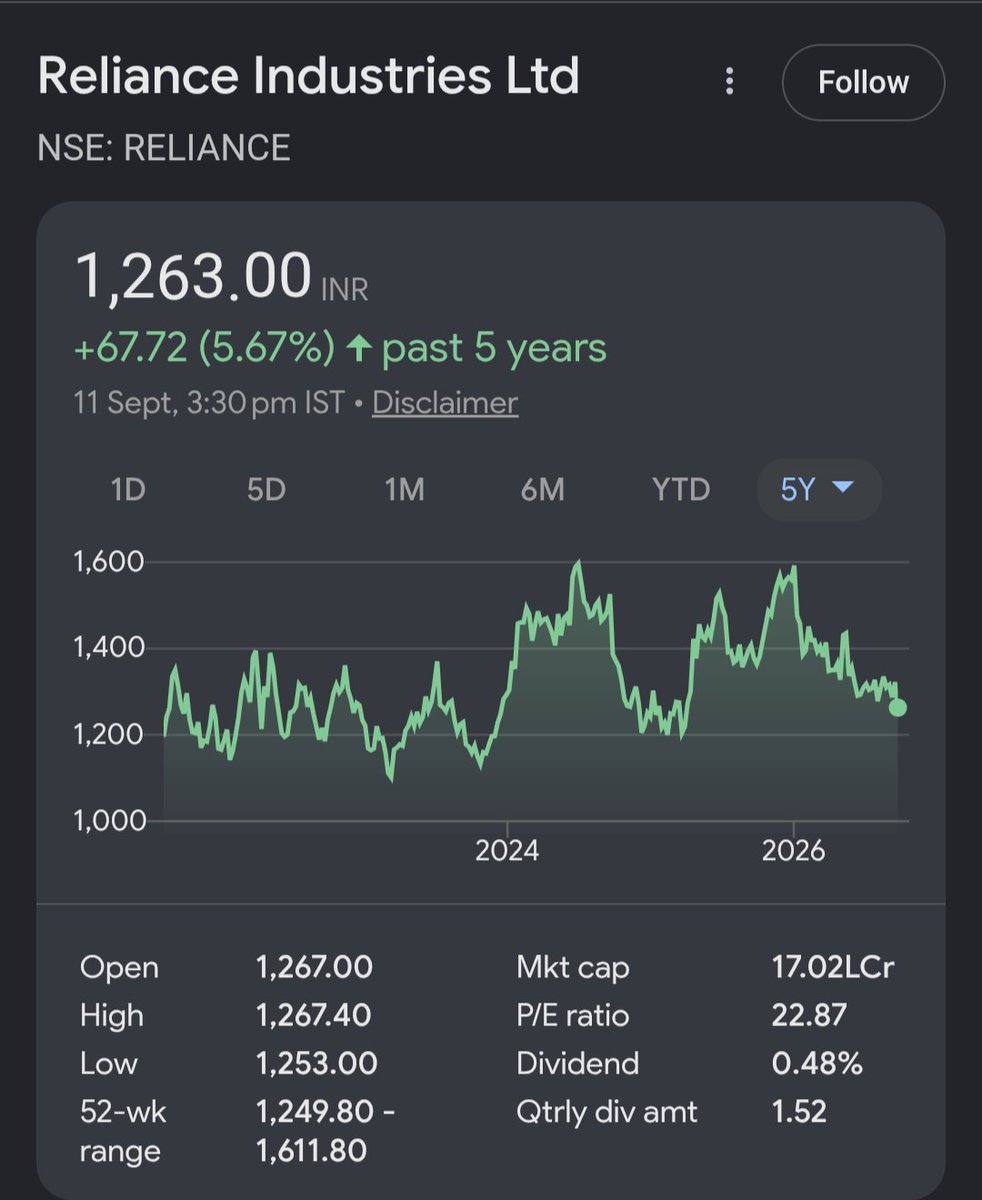Image resolution: width=982 pixels, height=1200 pixels.
Task: Click the Low value 1,253.00
Action: [317, 1063]
